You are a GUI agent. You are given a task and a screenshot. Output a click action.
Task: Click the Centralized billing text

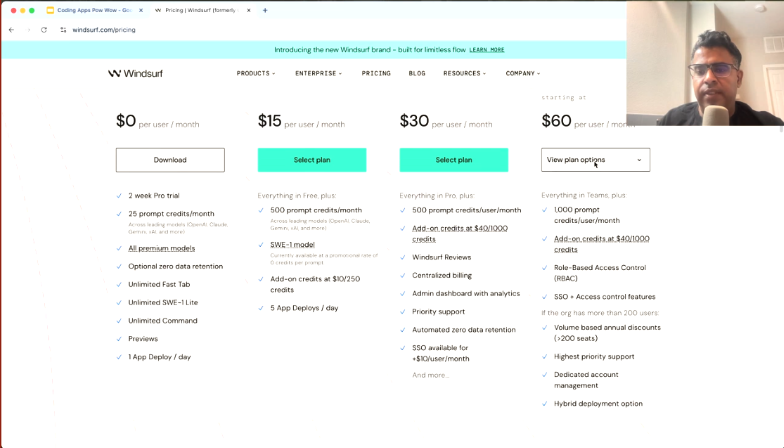pyautogui.click(x=442, y=276)
